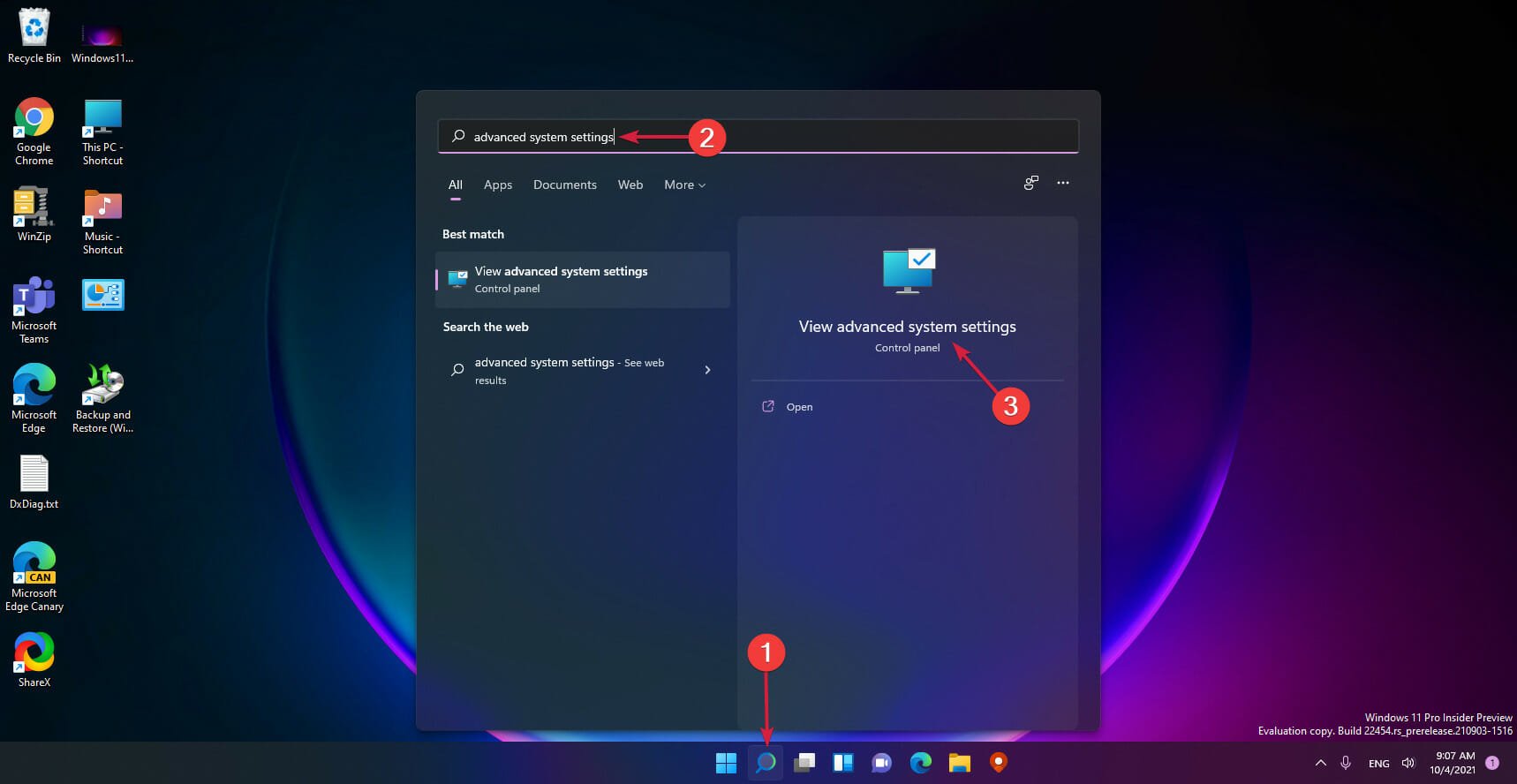Expand the web result chevron arrow
Screen dimensions: 1517x784
click(x=707, y=370)
